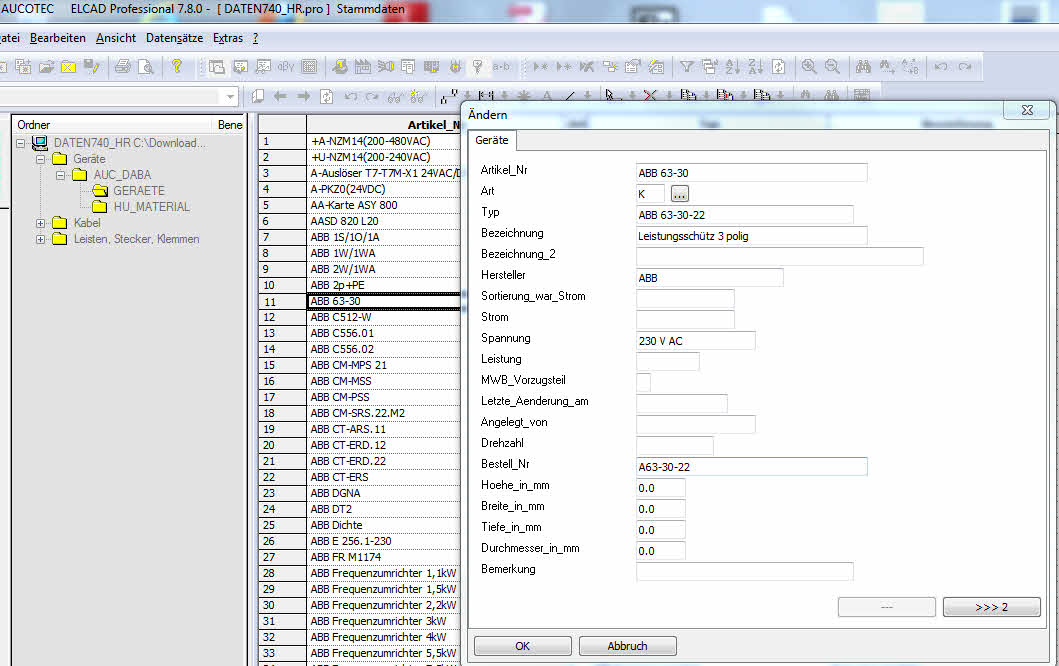Click the Bezeichnung field Leistungsschütz 3 polig

[751, 236]
